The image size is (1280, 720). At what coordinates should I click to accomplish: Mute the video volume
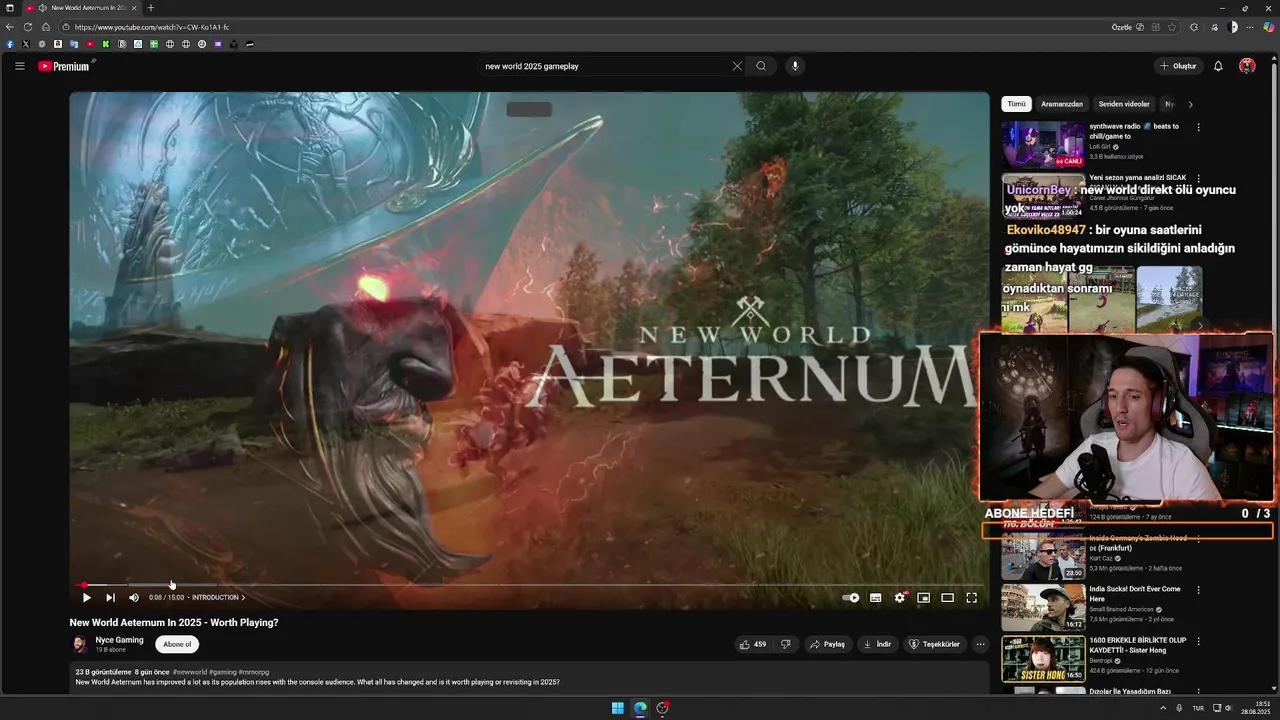(134, 598)
